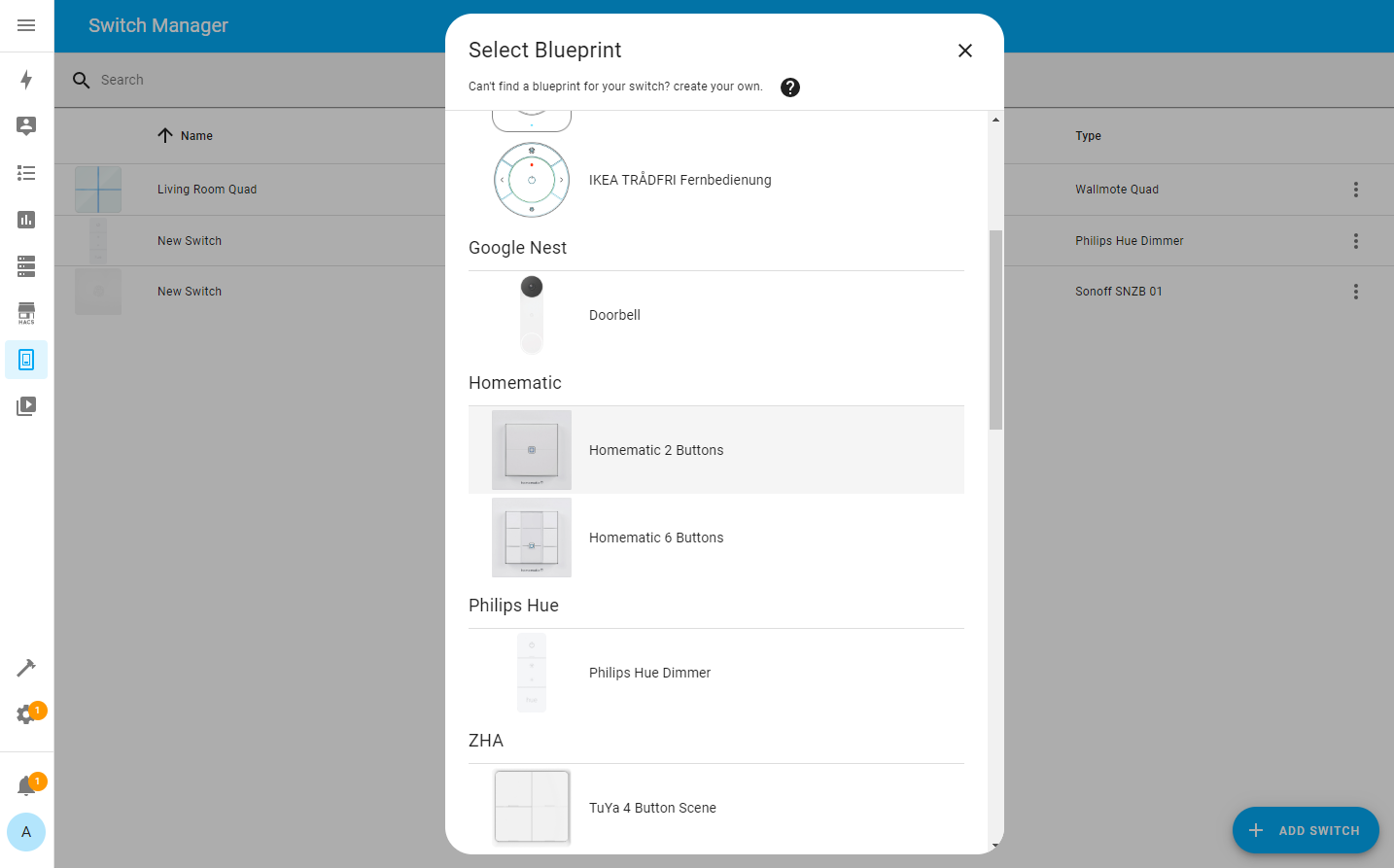Select Google Nest Doorbell blueprint

[x=716, y=315]
